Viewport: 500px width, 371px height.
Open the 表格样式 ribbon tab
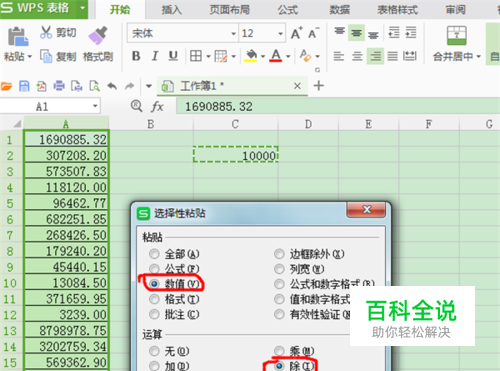coord(397,10)
